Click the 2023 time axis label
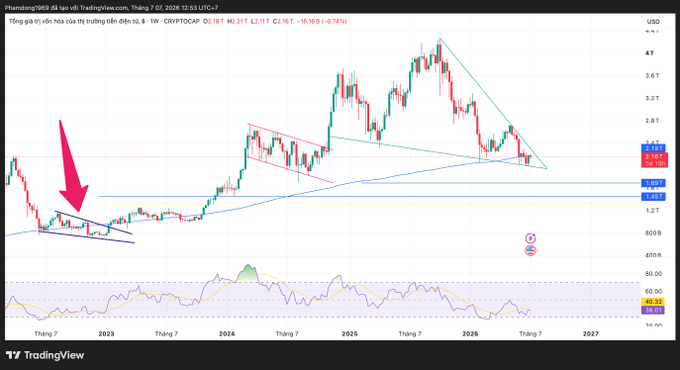 point(106,334)
